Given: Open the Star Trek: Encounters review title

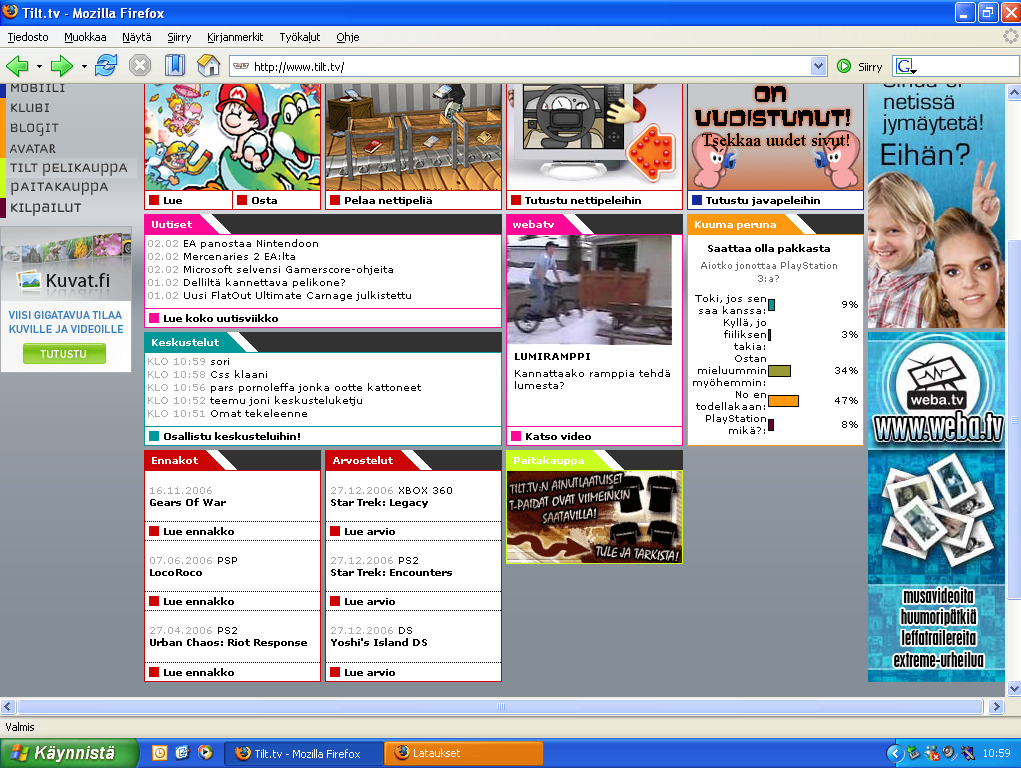Looking at the screenshot, I should pos(391,573).
